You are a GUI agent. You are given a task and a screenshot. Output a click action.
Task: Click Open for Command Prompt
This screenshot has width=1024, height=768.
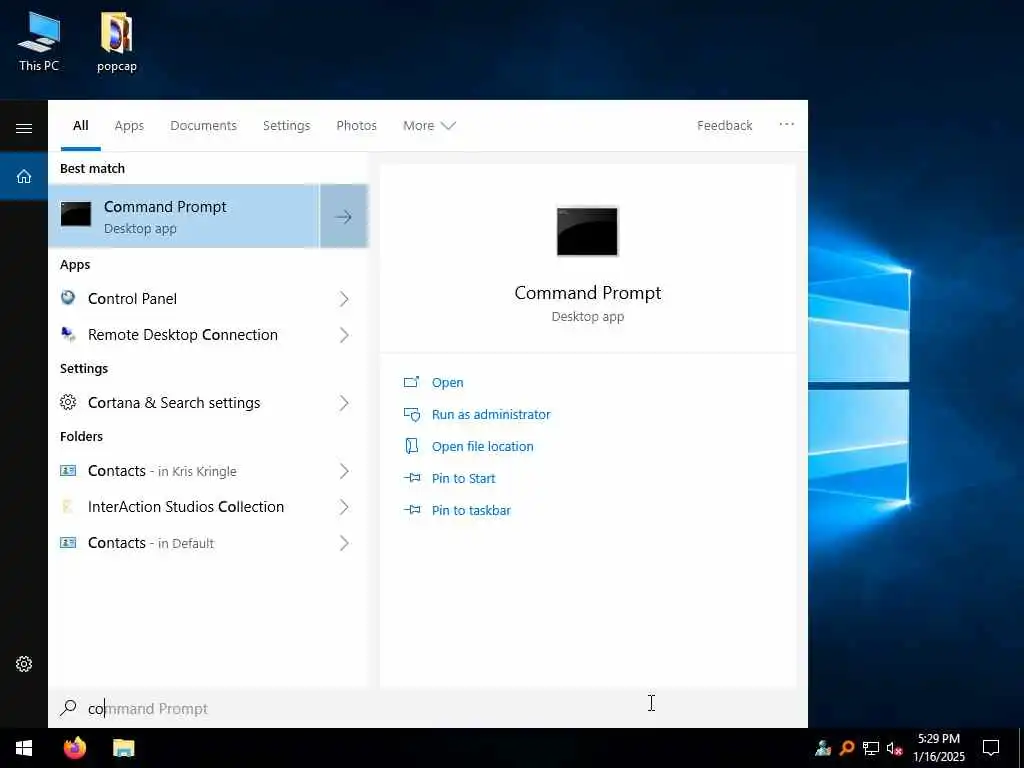447,383
